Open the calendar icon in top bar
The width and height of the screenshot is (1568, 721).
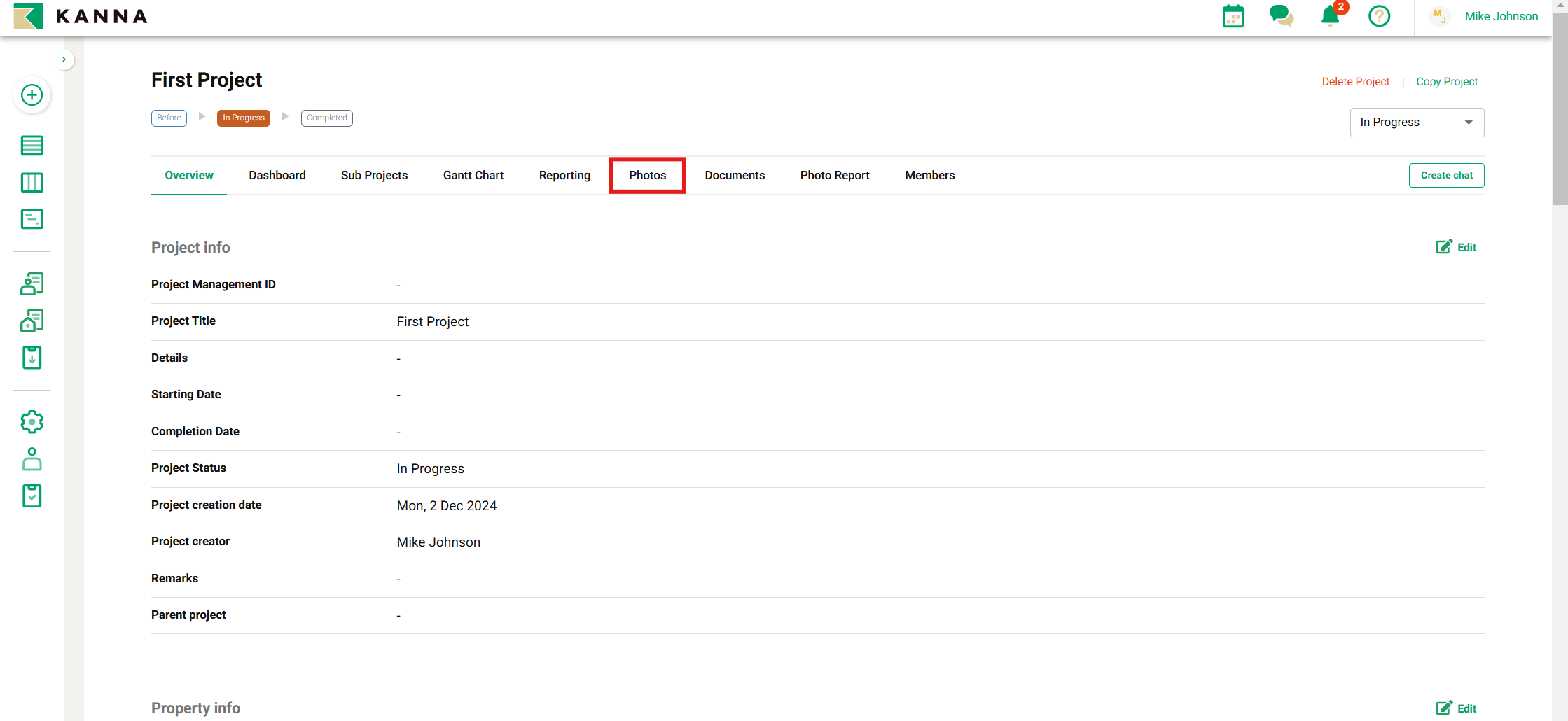[x=1233, y=16]
